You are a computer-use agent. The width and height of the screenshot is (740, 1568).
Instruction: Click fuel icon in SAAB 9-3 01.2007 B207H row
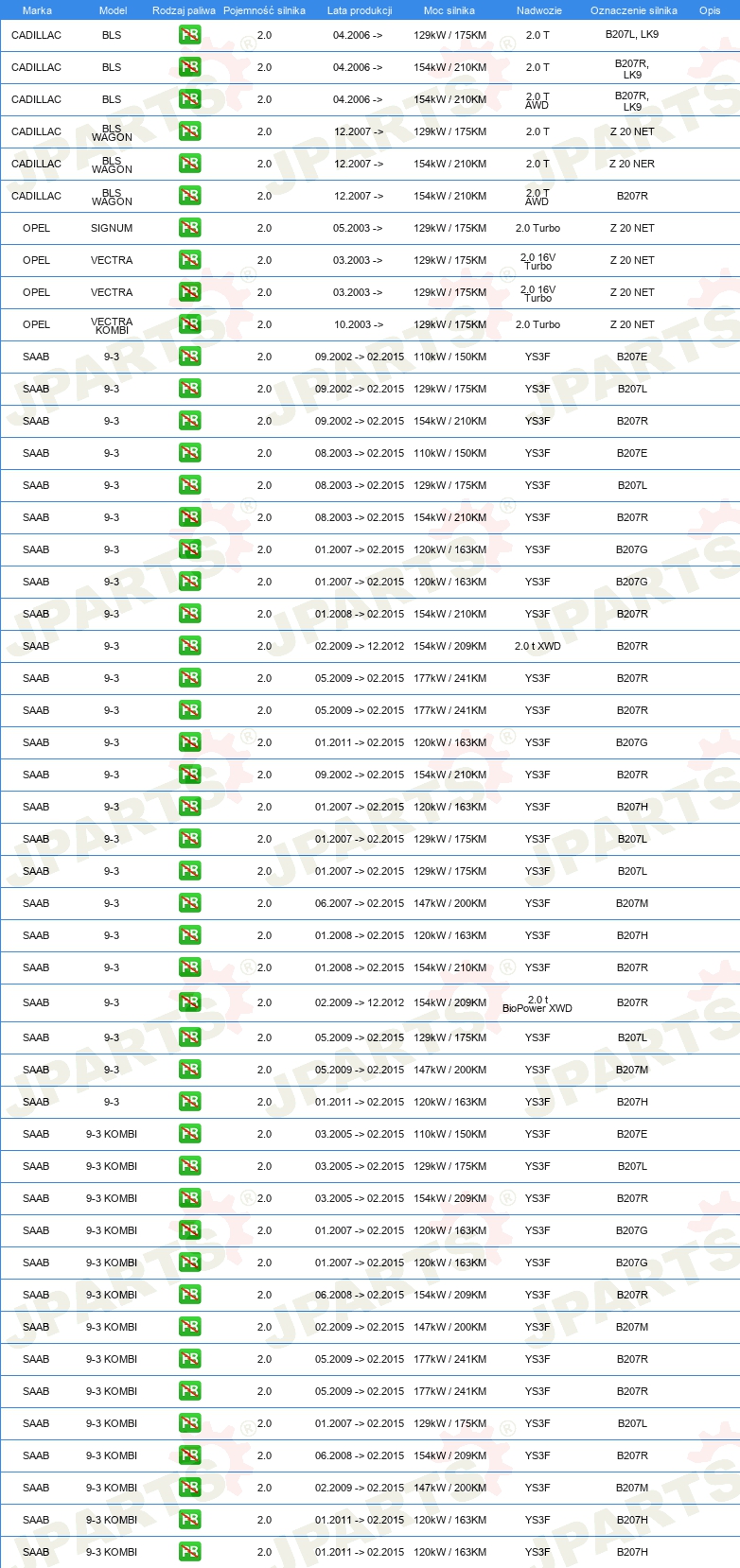pyautogui.click(x=189, y=807)
